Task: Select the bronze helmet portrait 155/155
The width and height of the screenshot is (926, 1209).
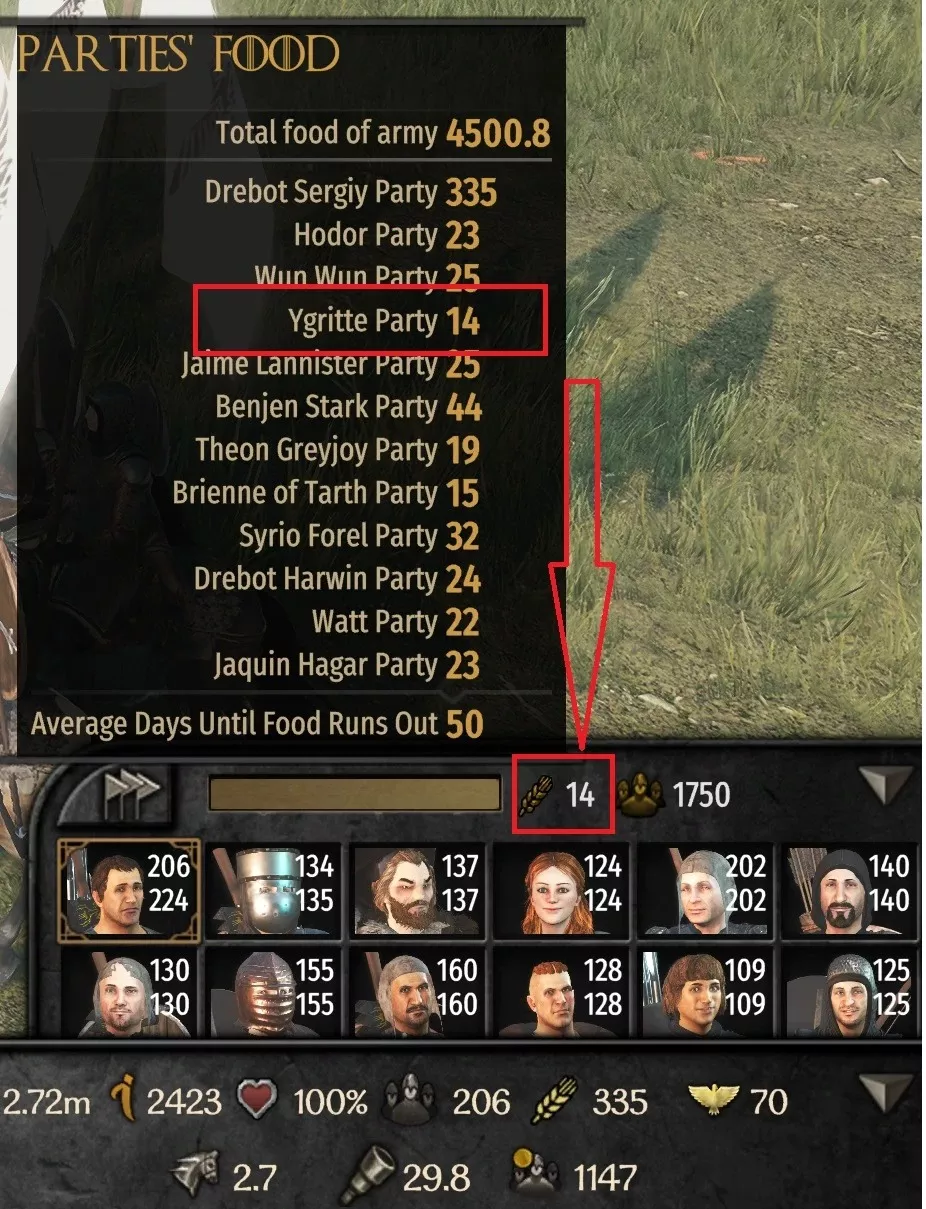Action: click(272, 992)
